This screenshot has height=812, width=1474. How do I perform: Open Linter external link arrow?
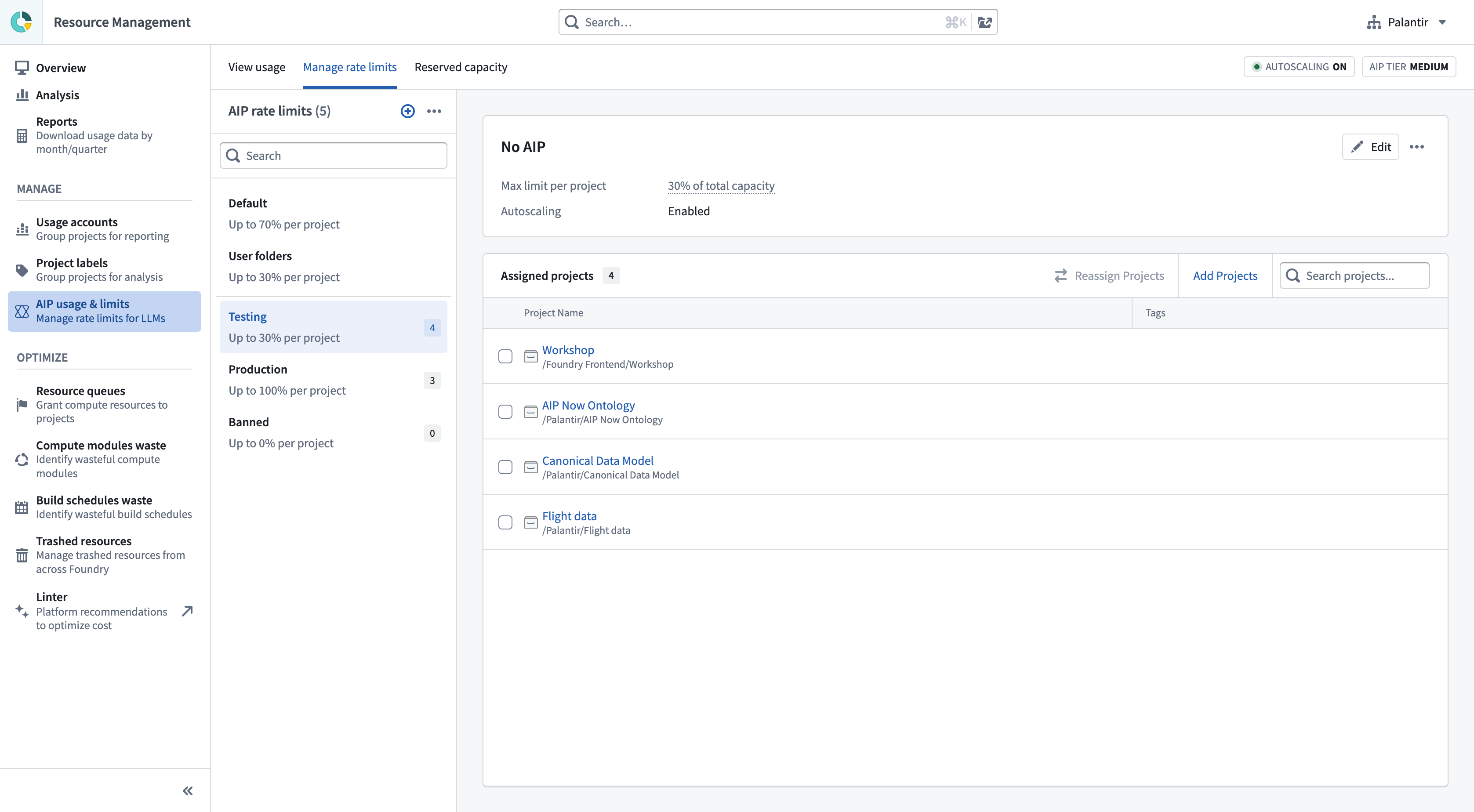187,611
